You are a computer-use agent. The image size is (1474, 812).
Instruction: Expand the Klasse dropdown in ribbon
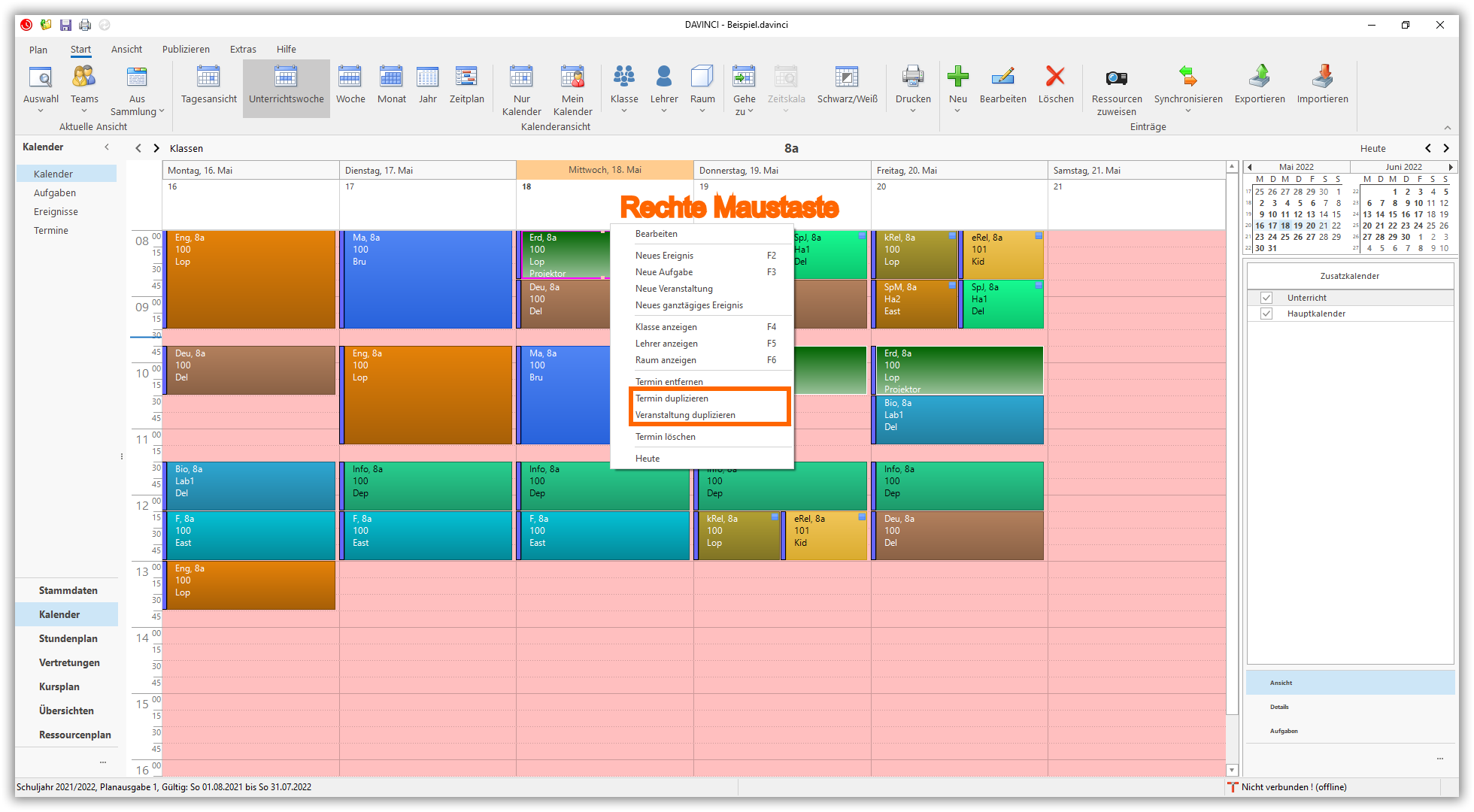pyautogui.click(x=624, y=111)
